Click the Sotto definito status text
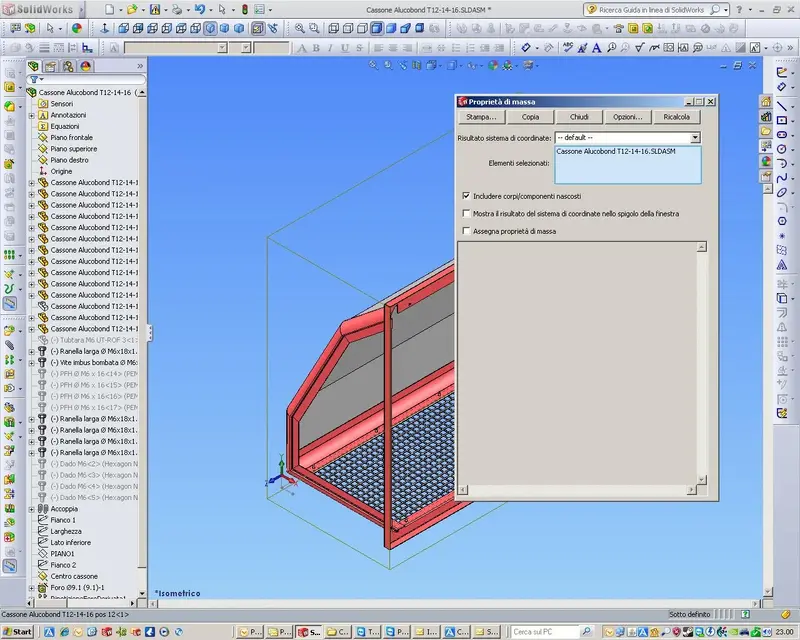The height and width of the screenshot is (640, 800). [x=689, y=614]
